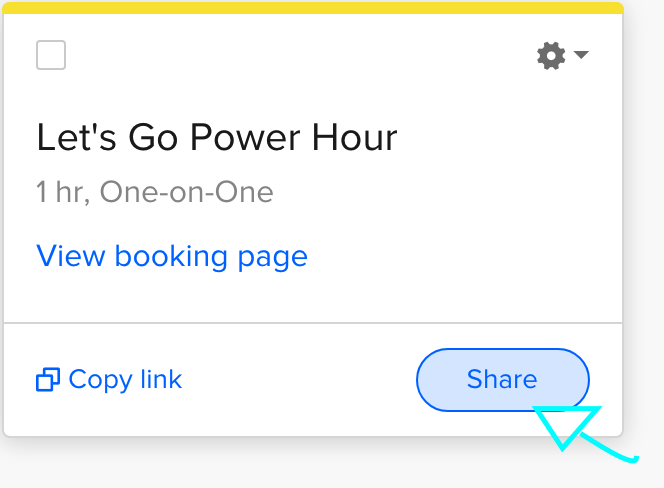Image resolution: width=664 pixels, height=488 pixels.
Task: Click the yellow color bar atop card
Action: click(313, 8)
